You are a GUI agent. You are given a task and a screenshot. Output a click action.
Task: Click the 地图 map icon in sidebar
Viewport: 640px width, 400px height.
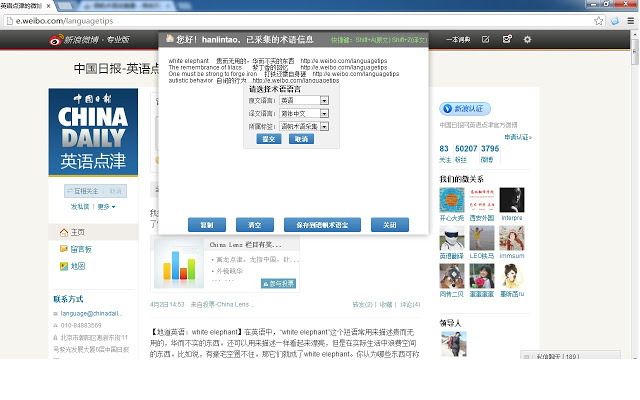coord(64,266)
